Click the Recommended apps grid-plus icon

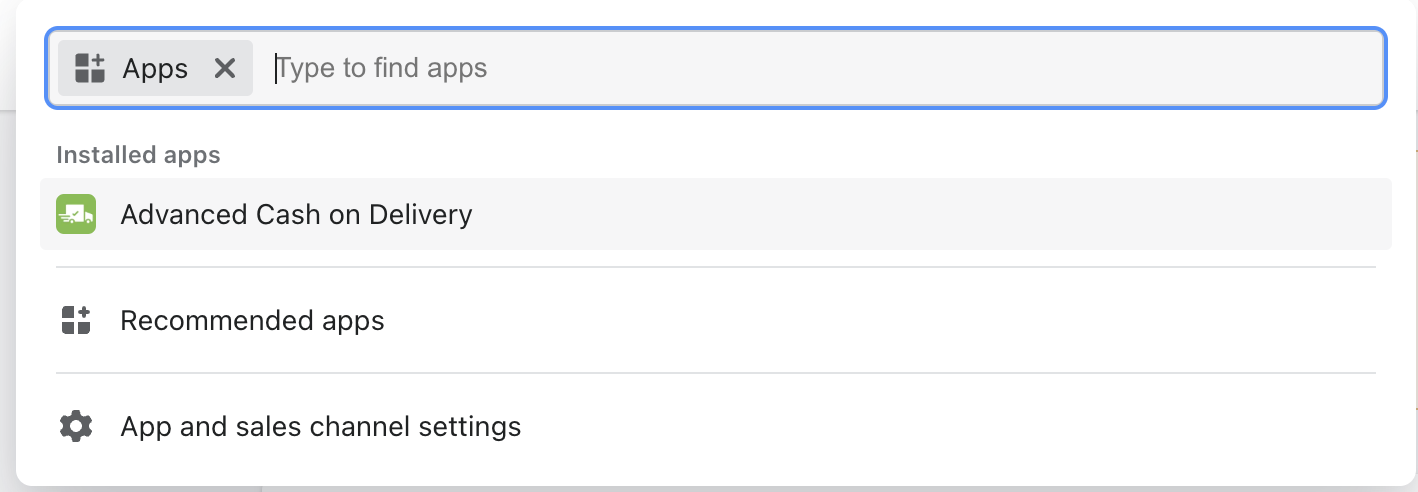[76, 321]
